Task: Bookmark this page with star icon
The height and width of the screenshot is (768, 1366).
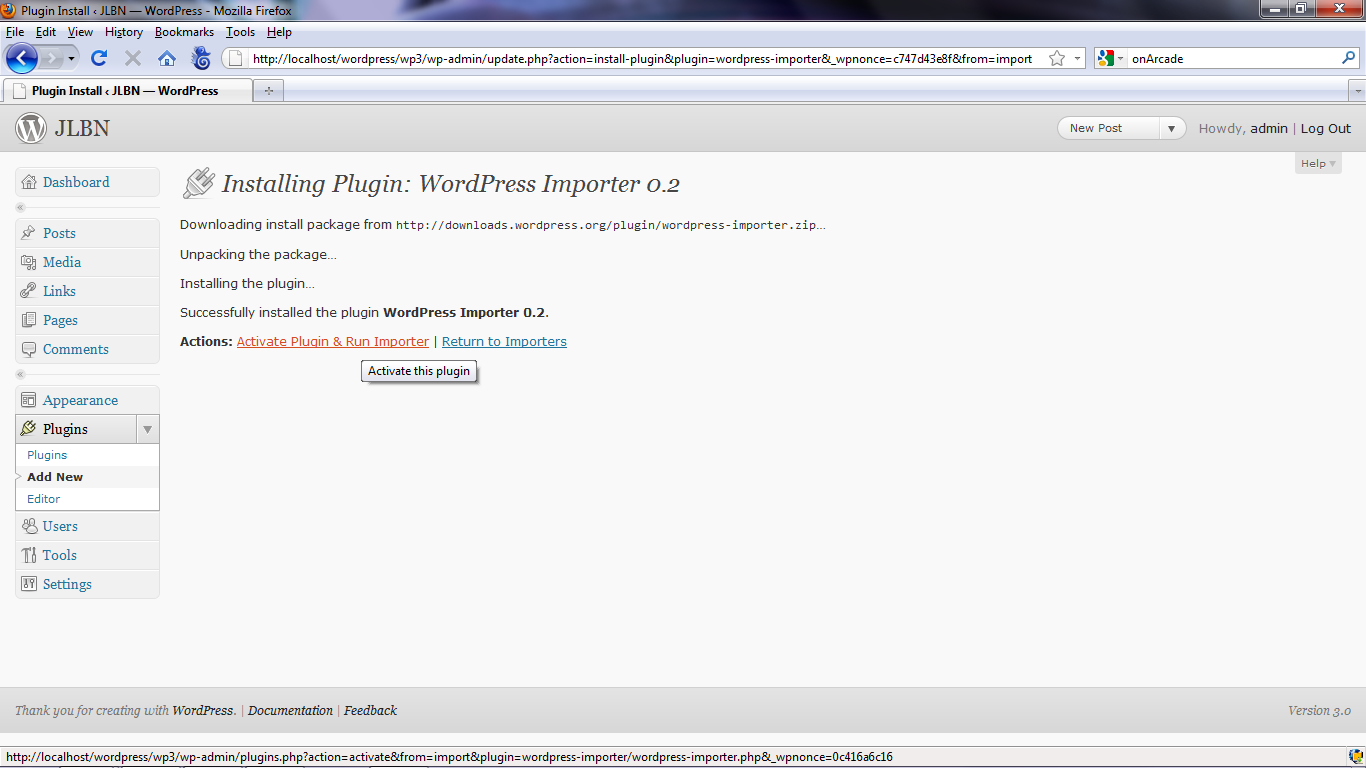Action: coord(1057,59)
